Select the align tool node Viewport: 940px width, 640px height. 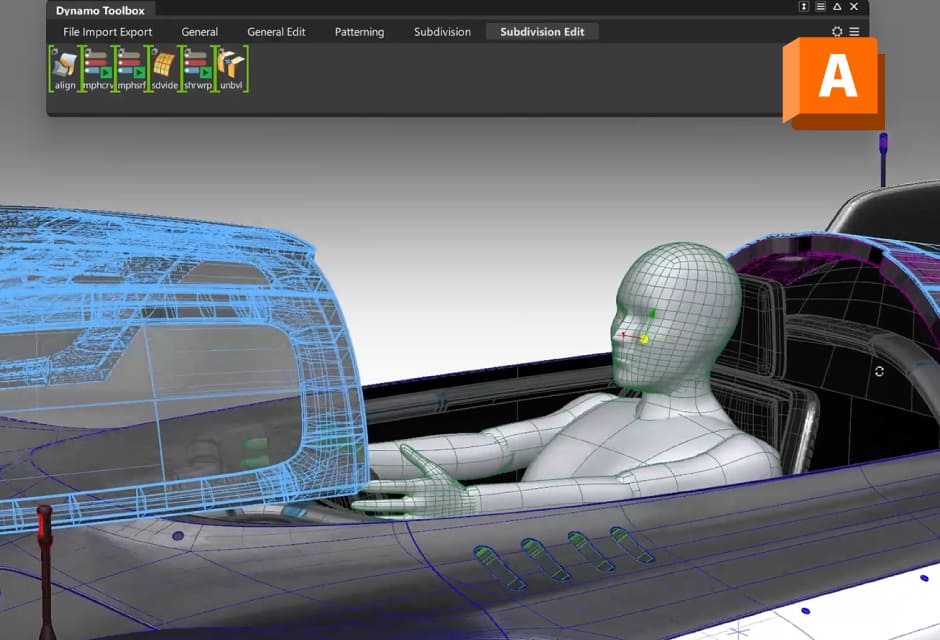pos(63,68)
